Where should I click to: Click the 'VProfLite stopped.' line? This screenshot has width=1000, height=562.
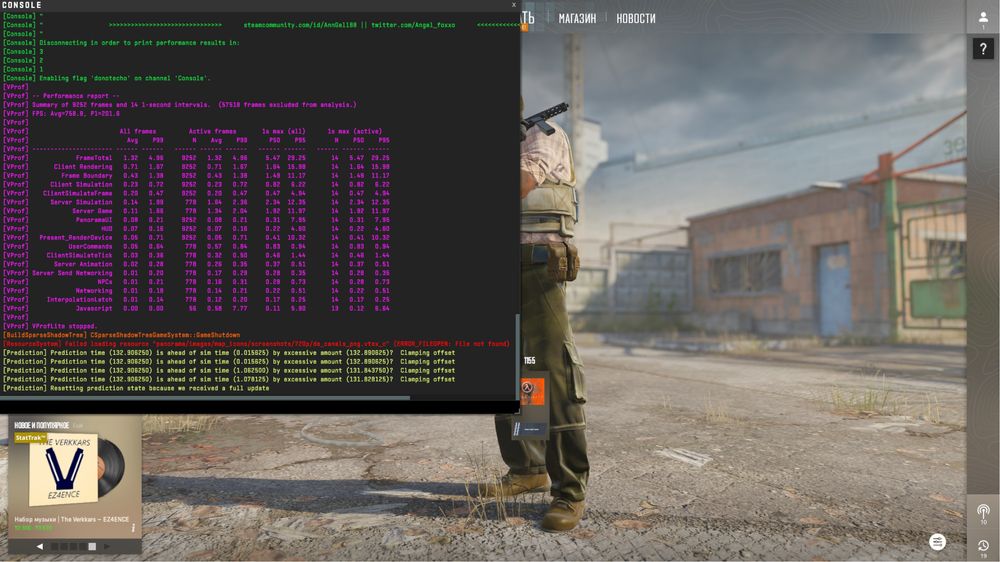point(50,326)
